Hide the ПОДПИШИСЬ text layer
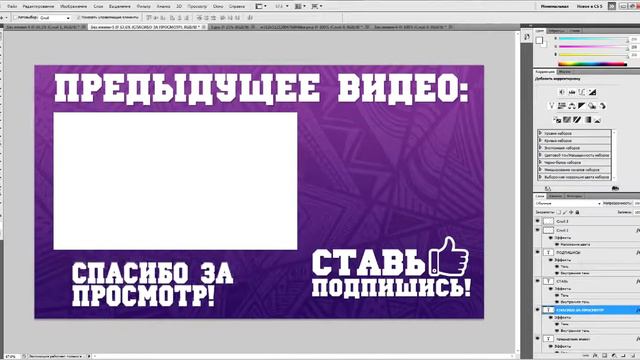 [x=538, y=252]
